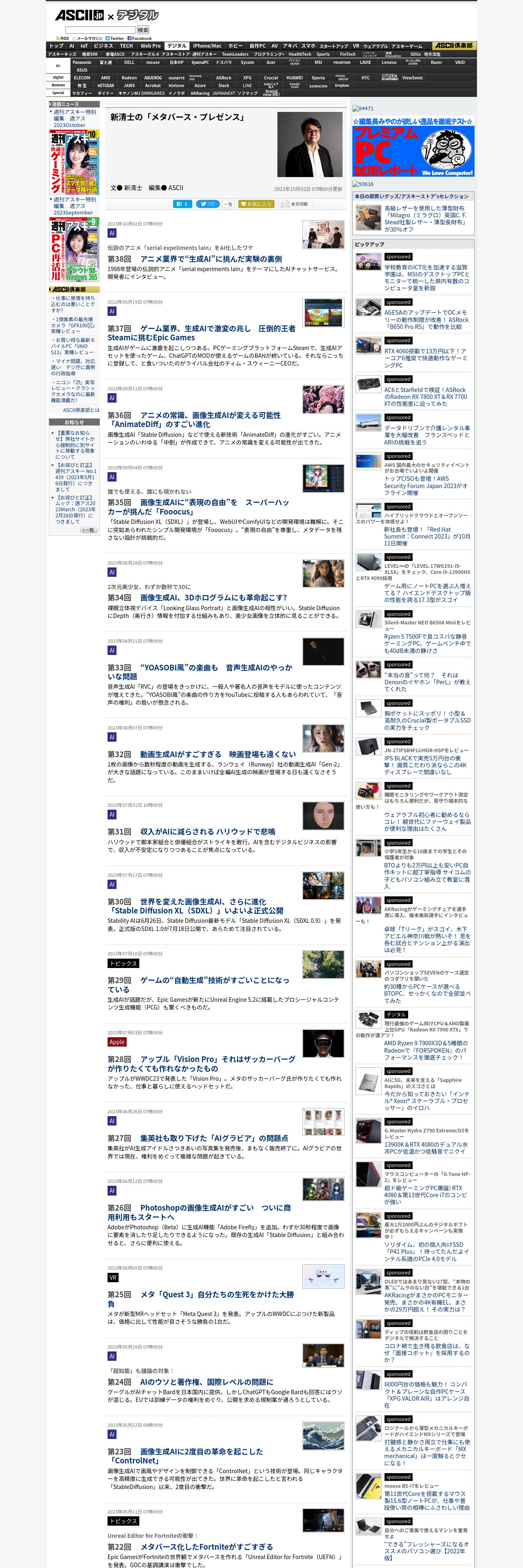Viewport: 523px width, 1568px height.
Task: Select the iPhone/Mac navigation tab
Action: click(207, 46)
